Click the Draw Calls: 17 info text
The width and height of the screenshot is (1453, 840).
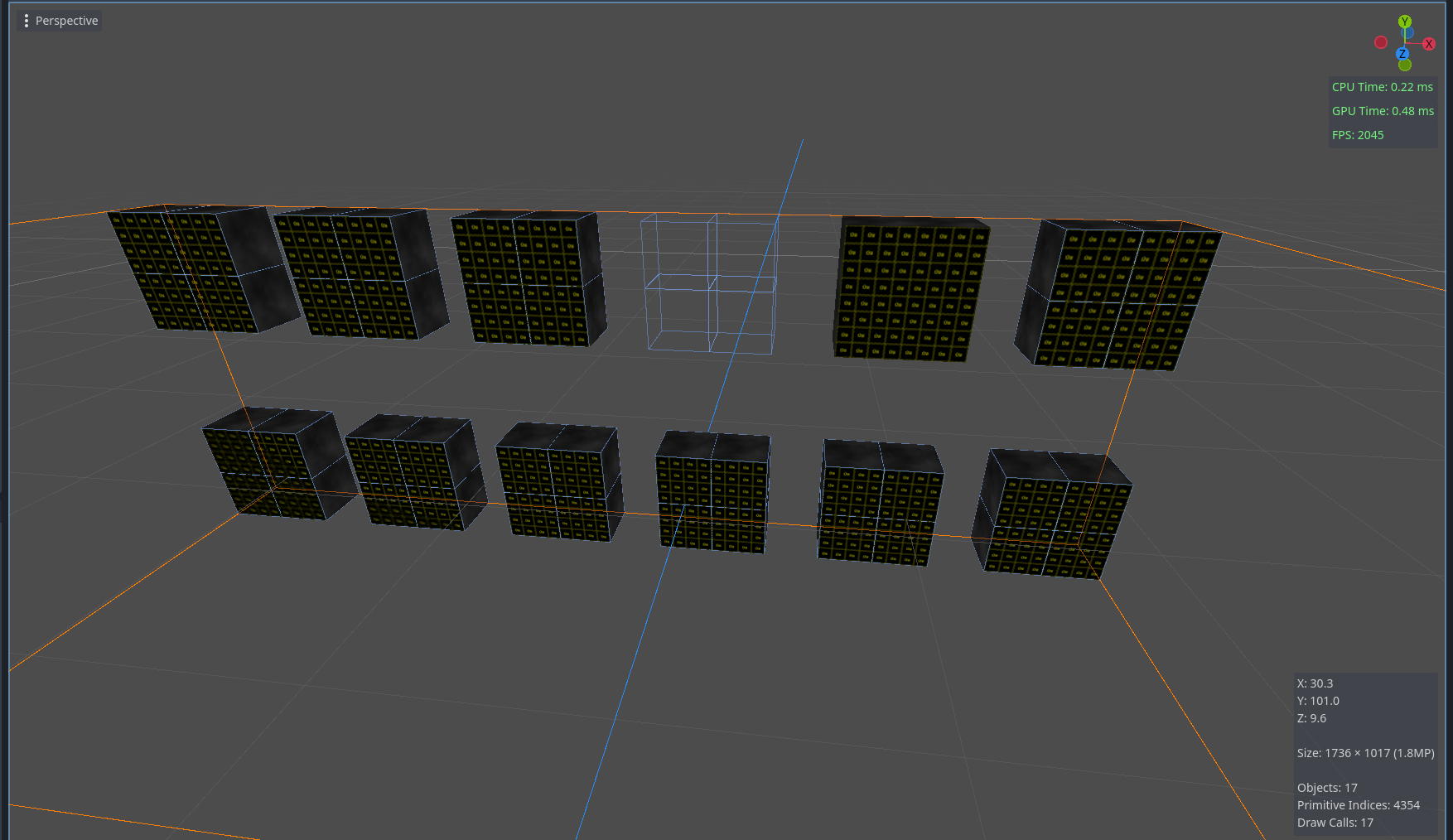tap(1335, 823)
